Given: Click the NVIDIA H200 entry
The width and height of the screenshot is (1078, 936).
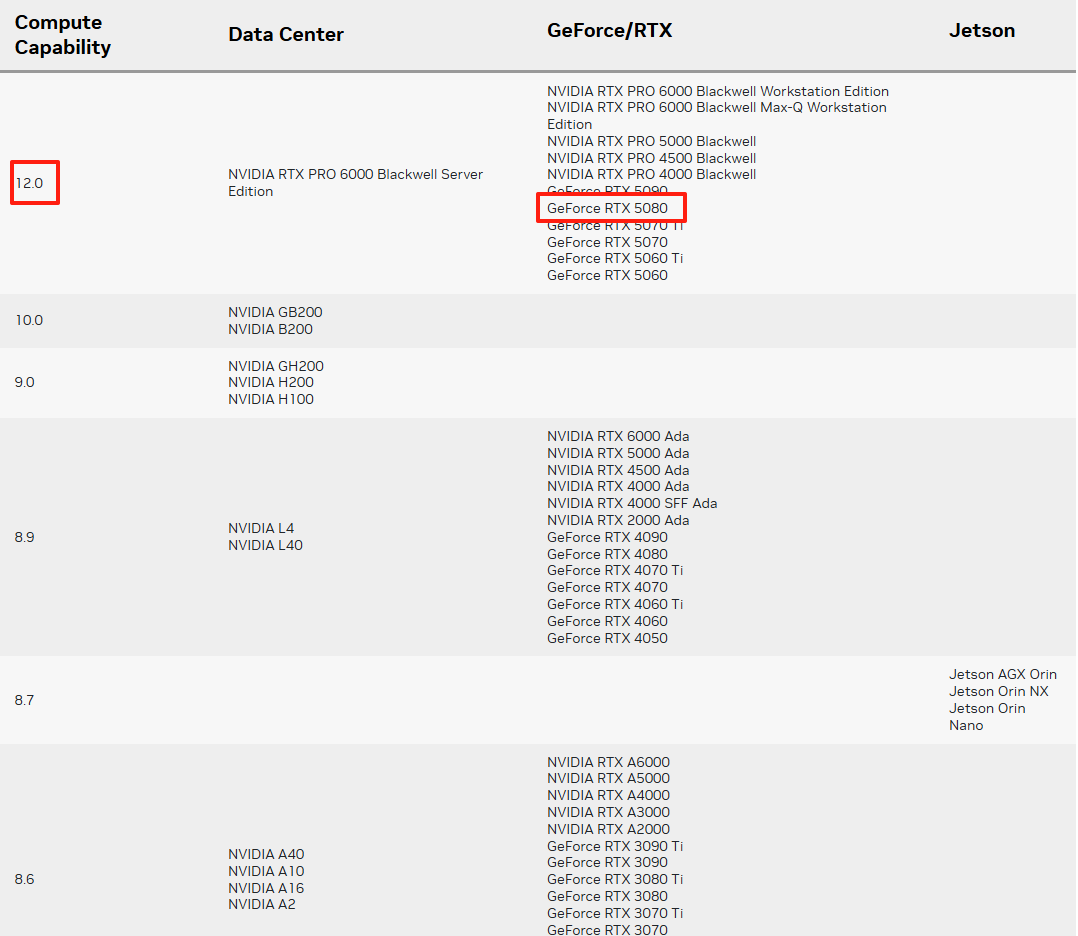Looking at the screenshot, I should point(271,382).
